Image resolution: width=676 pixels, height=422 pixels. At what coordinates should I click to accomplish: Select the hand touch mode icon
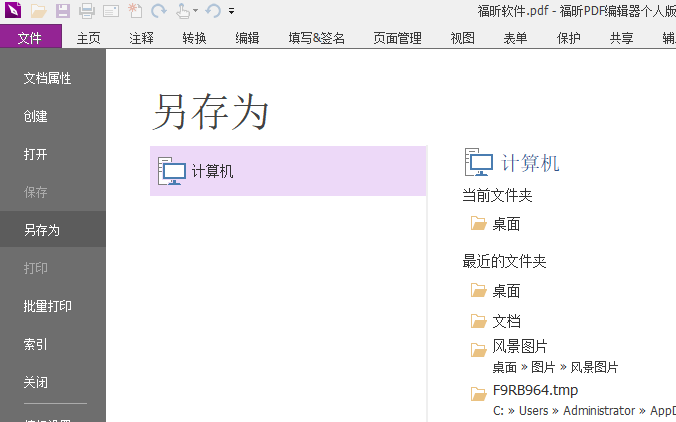(183, 11)
